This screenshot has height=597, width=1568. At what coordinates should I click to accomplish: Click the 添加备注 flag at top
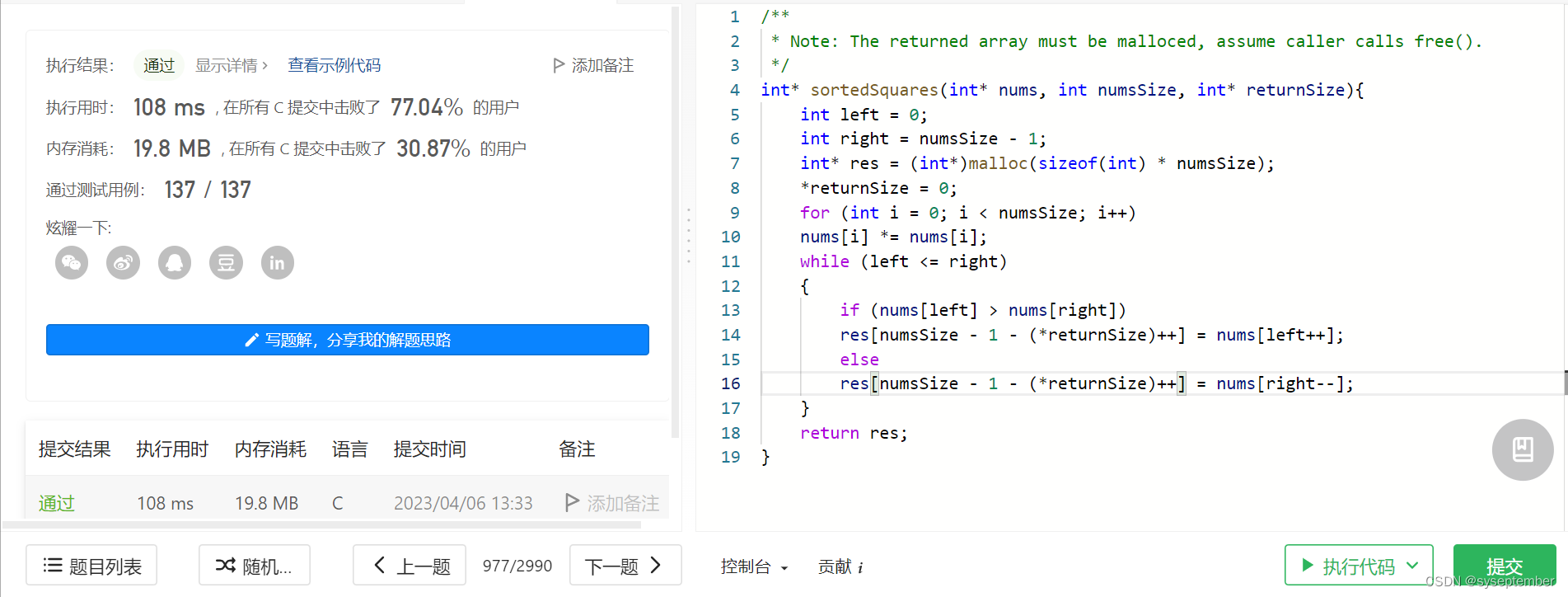point(593,65)
